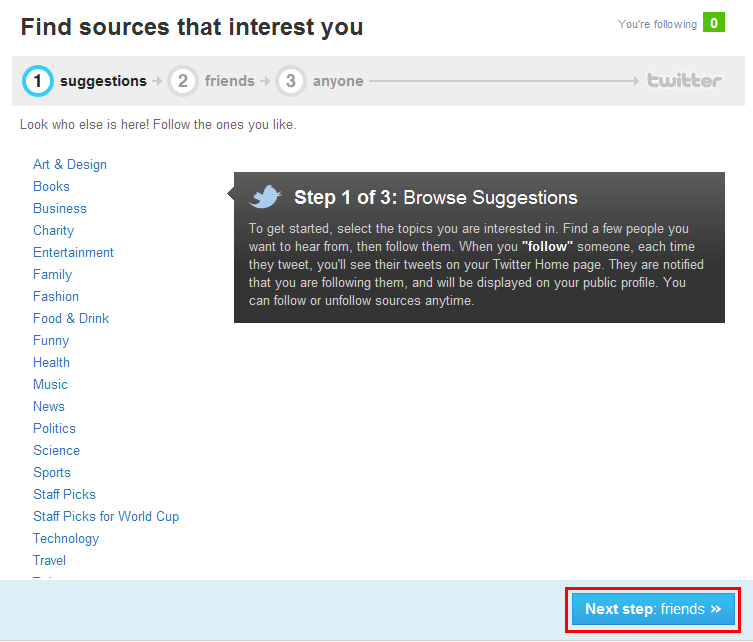
Task: Open the Family category
Action: 52,275
